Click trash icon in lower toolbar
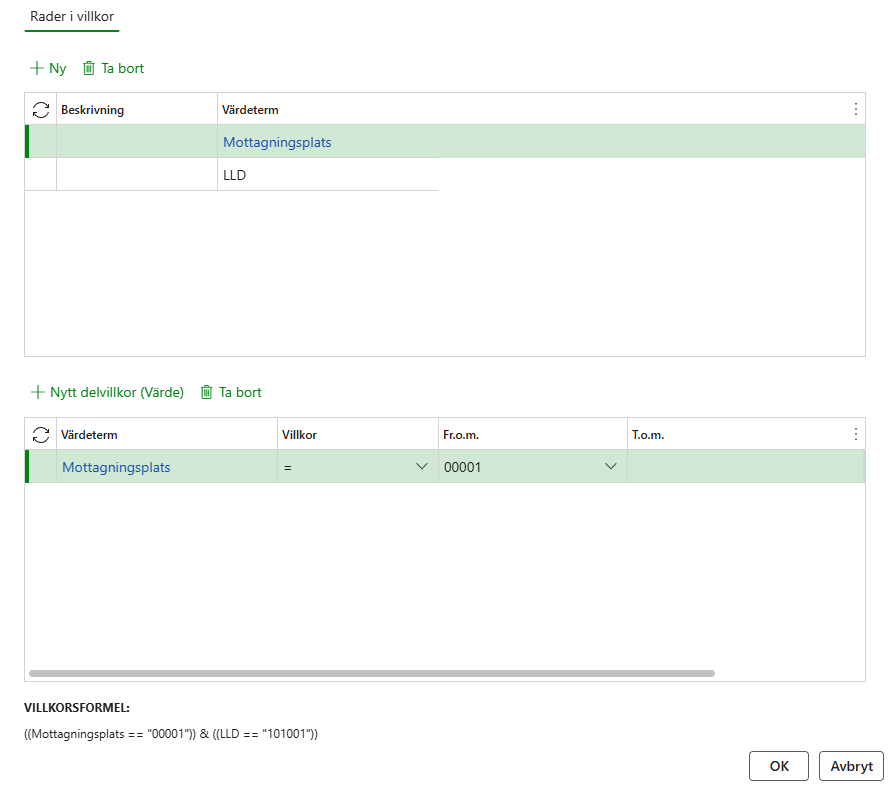 (x=207, y=393)
